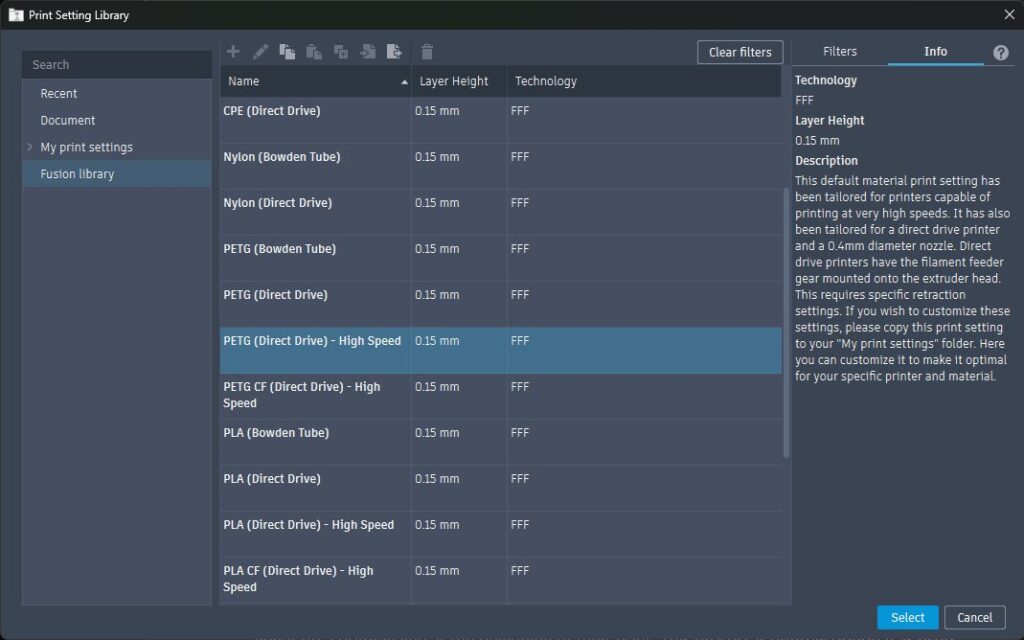Click the paste print setting icon
The width and height of the screenshot is (1024, 640).
coord(314,52)
